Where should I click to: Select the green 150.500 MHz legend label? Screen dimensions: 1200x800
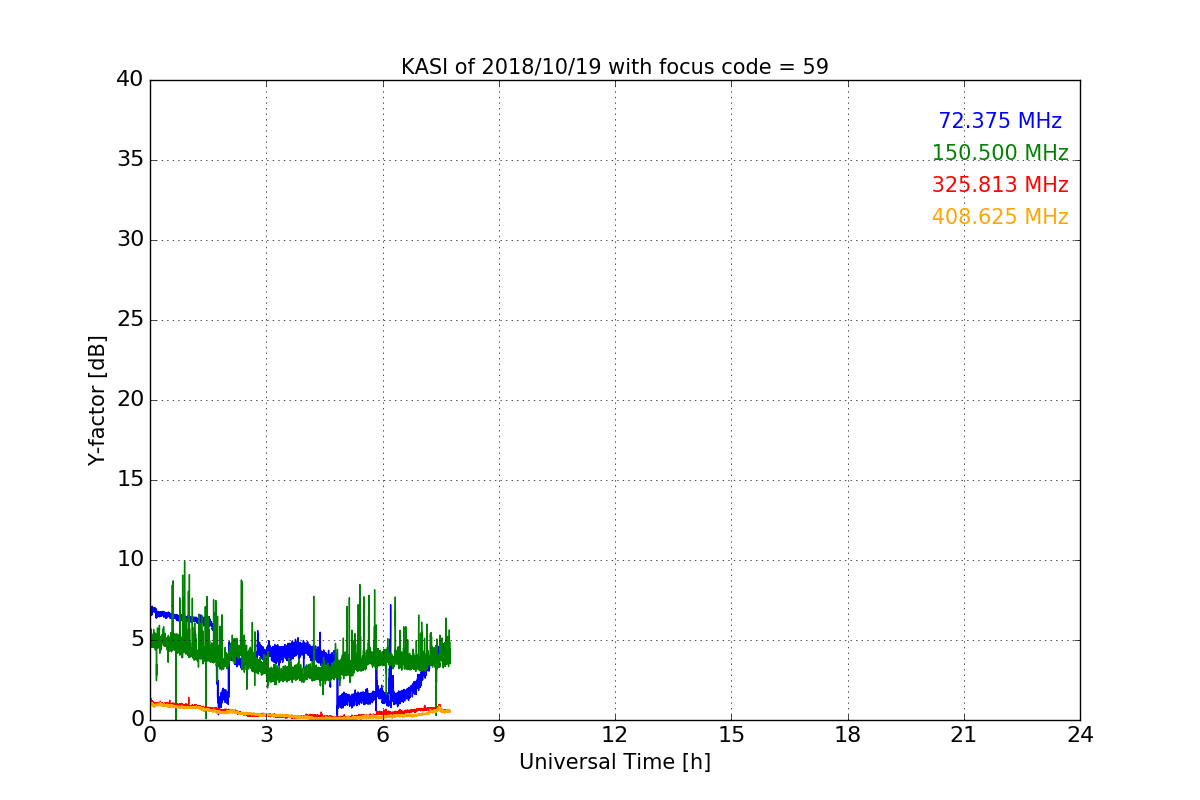(x=1000, y=153)
